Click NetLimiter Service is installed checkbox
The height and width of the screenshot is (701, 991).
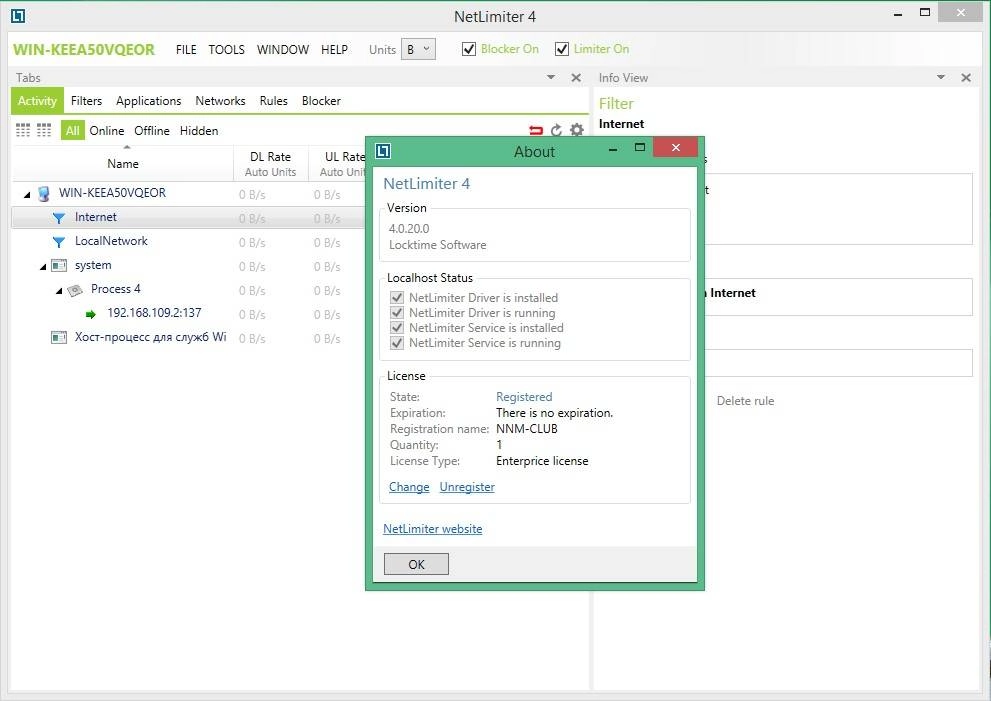(x=397, y=327)
